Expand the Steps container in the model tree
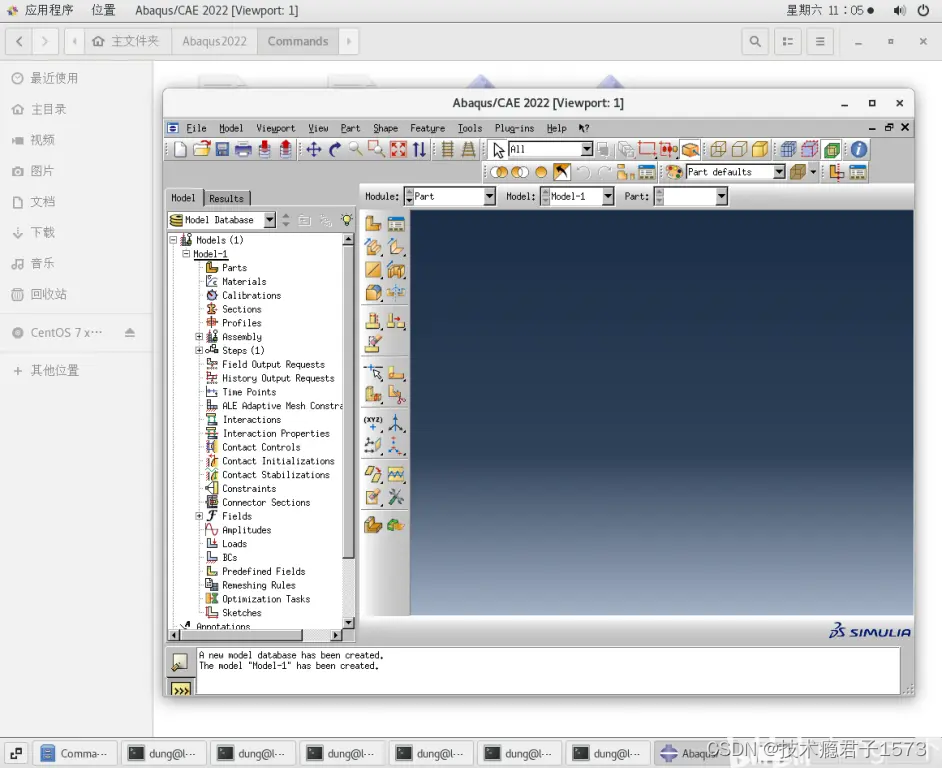The image size is (942, 768). tap(199, 350)
